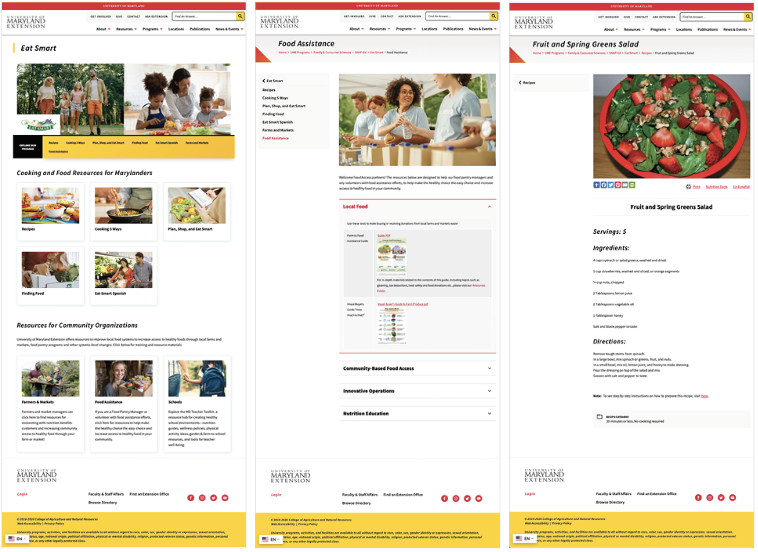This screenshot has height=552, width=758.
Task: Click the search magnifier on the Eat Smart page
Action: coord(240,16)
